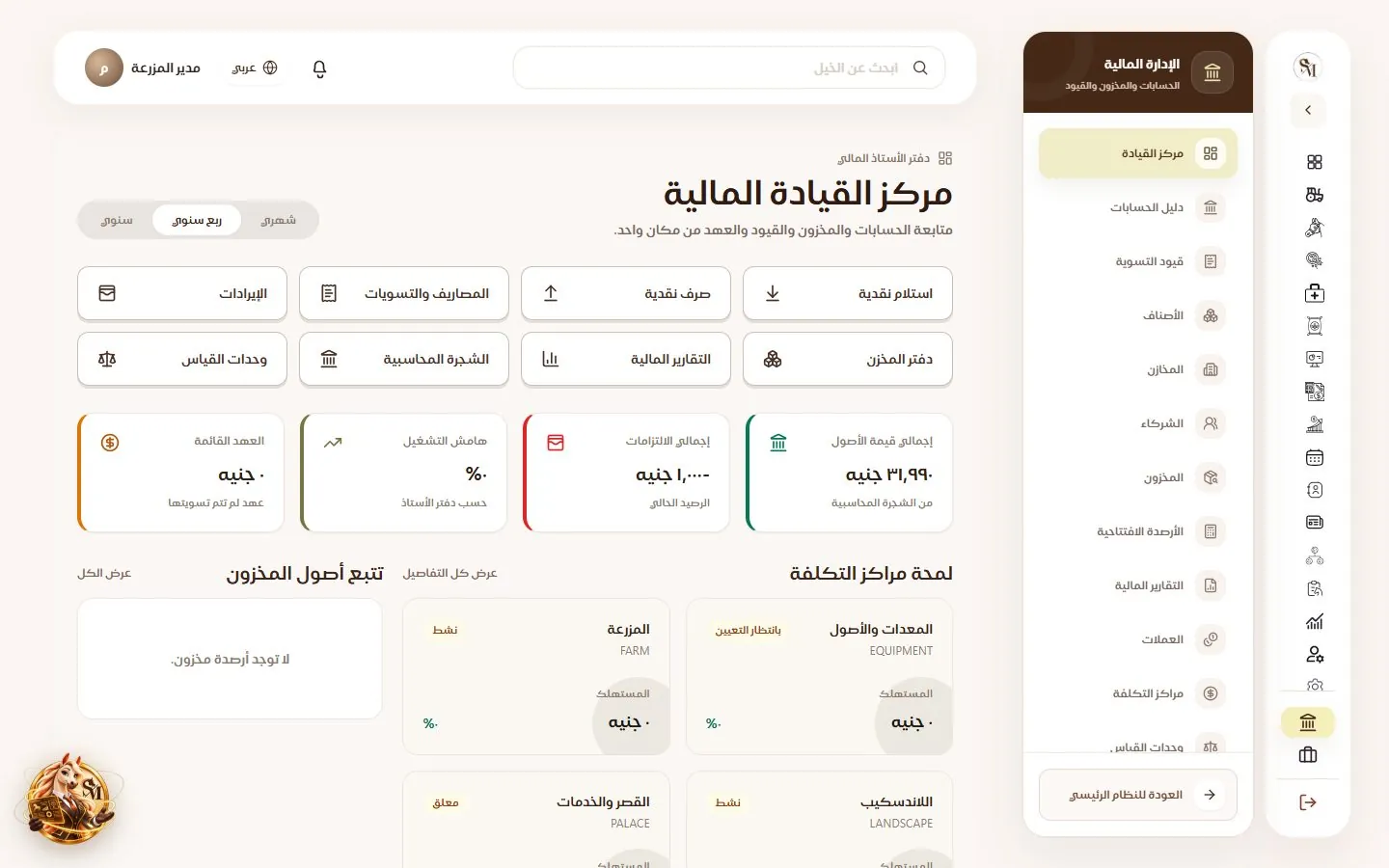Open the rising chart analytics icon in rail
1389x868 pixels.
coord(1314,621)
